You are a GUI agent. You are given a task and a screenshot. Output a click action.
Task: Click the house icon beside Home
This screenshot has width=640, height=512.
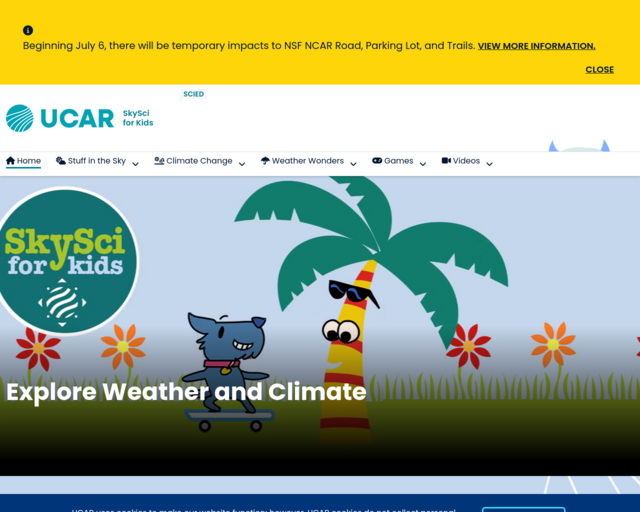[x=11, y=161]
